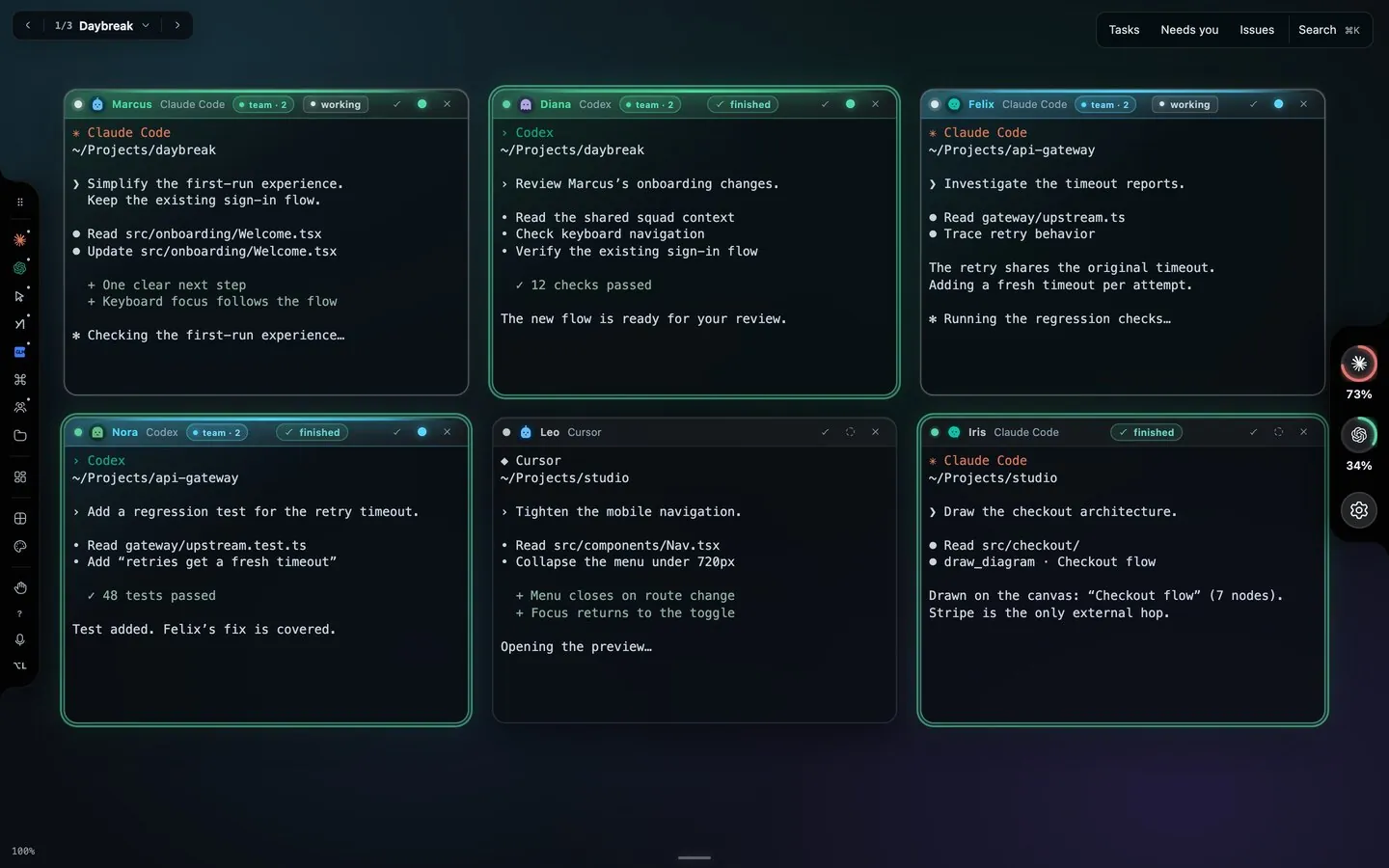Open the Needs you tab

[1189, 30]
